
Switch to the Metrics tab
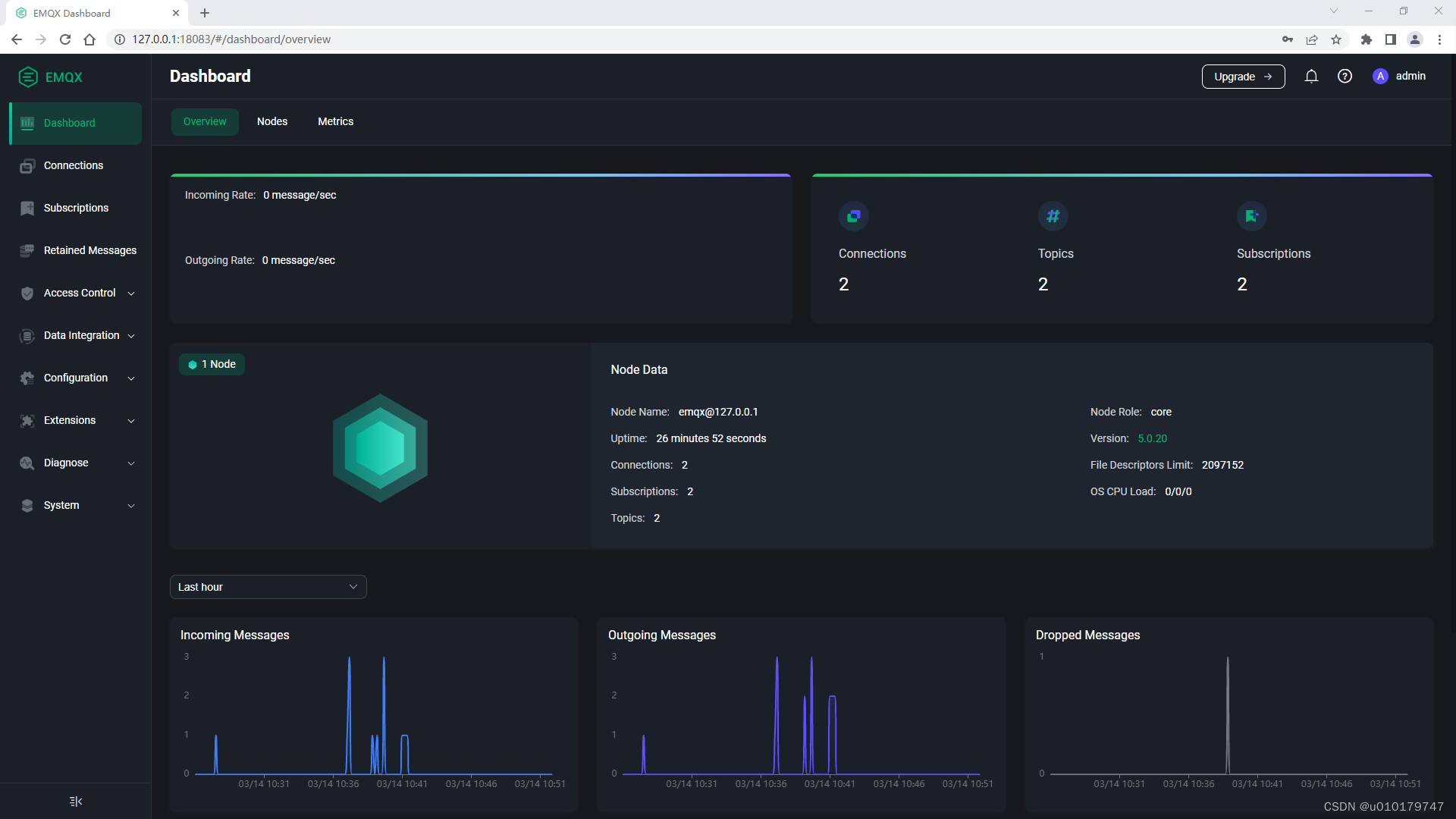(335, 121)
